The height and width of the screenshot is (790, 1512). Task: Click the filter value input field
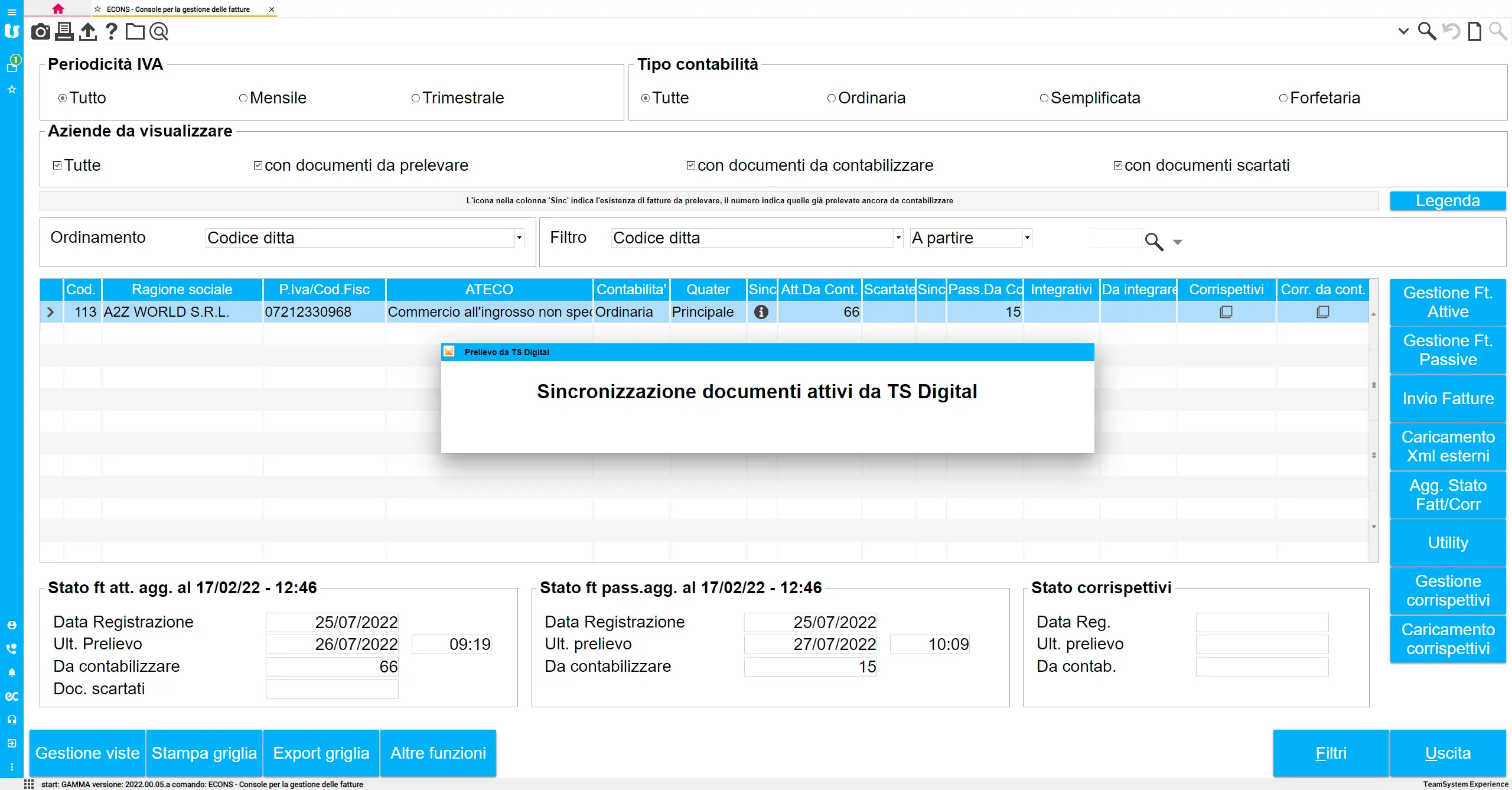pos(1115,238)
